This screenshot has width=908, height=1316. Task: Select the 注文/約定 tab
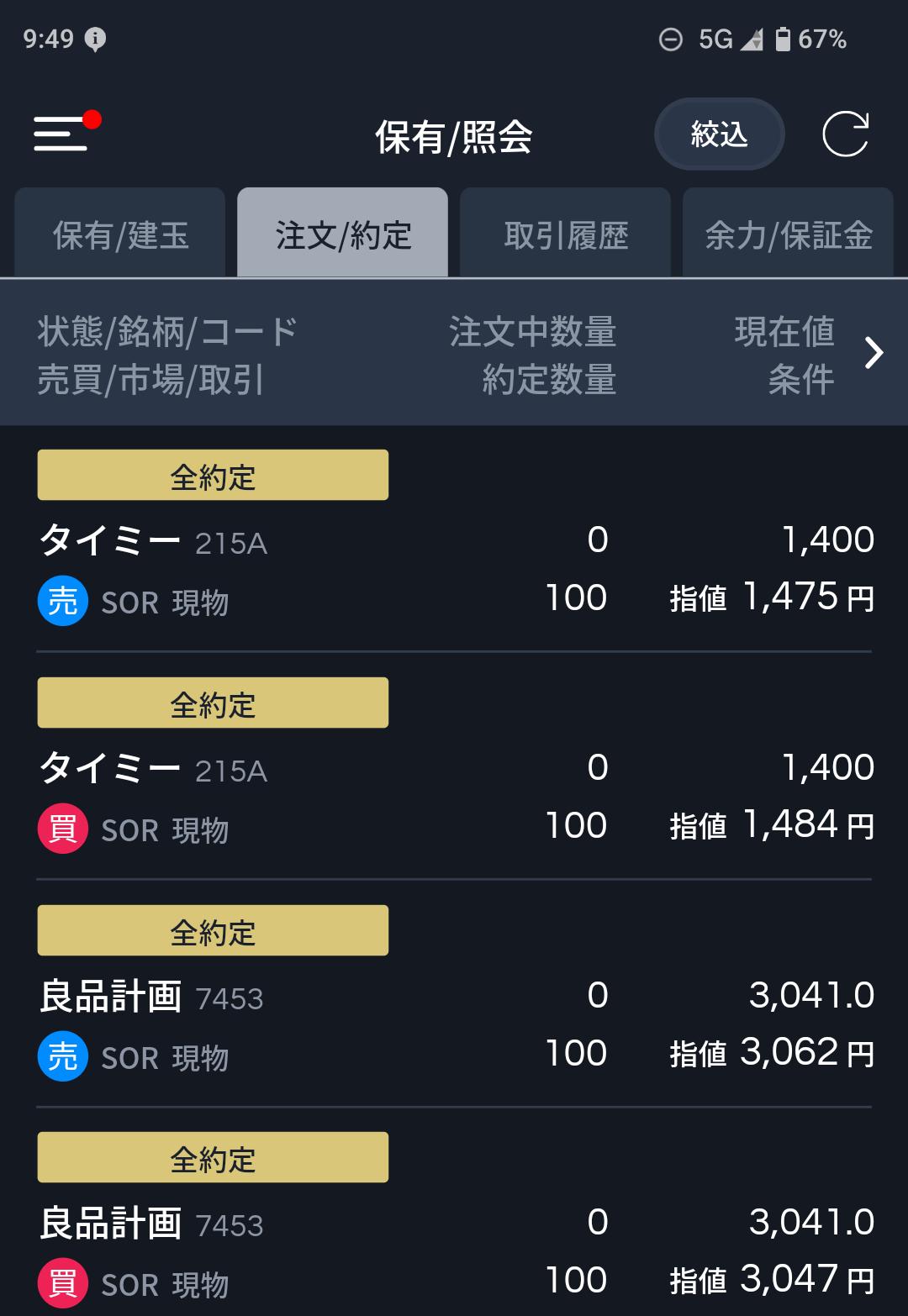tap(343, 234)
